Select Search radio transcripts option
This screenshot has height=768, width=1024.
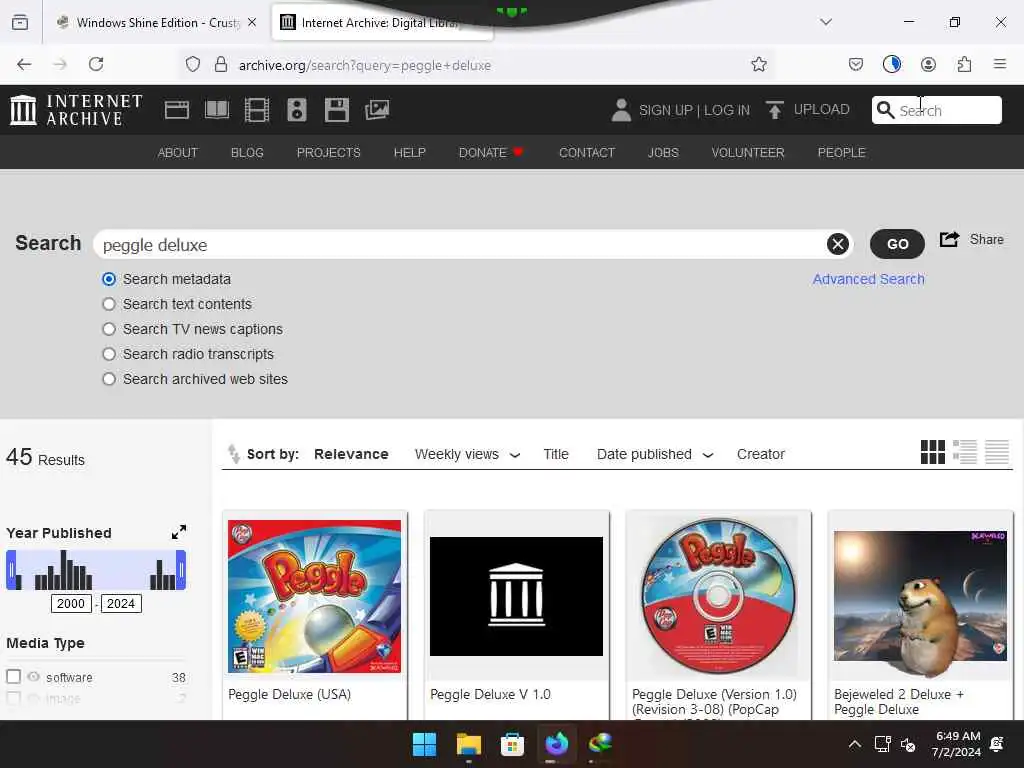pos(109,354)
